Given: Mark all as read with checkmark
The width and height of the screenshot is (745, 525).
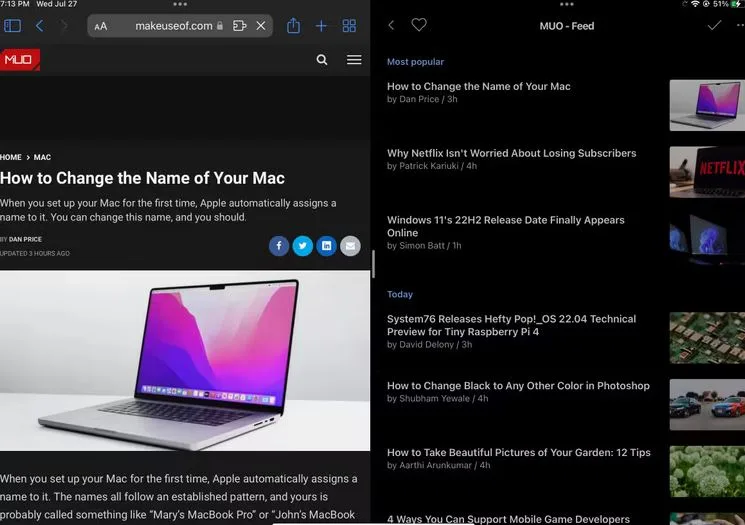Looking at the screenshot, I should [x=714, y=25].
